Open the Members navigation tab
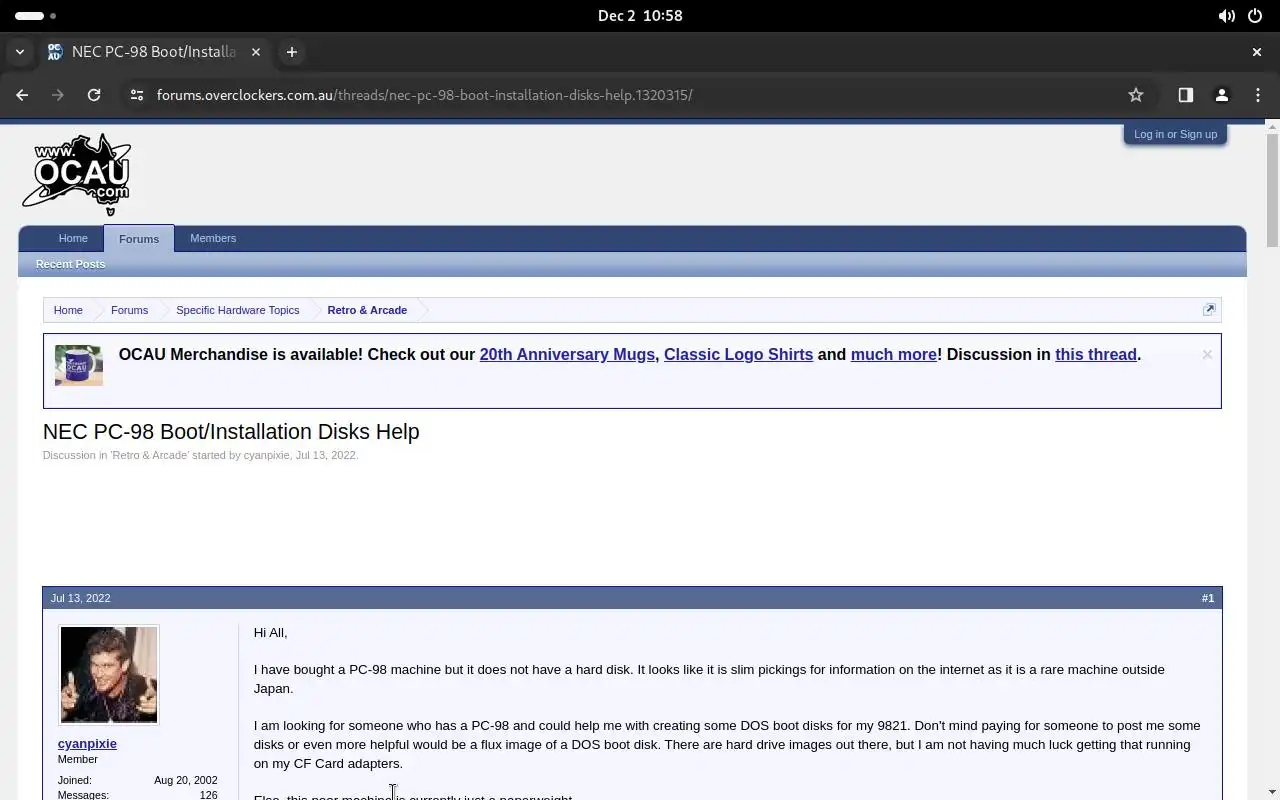1280x800 pixels. coord(213,238)
